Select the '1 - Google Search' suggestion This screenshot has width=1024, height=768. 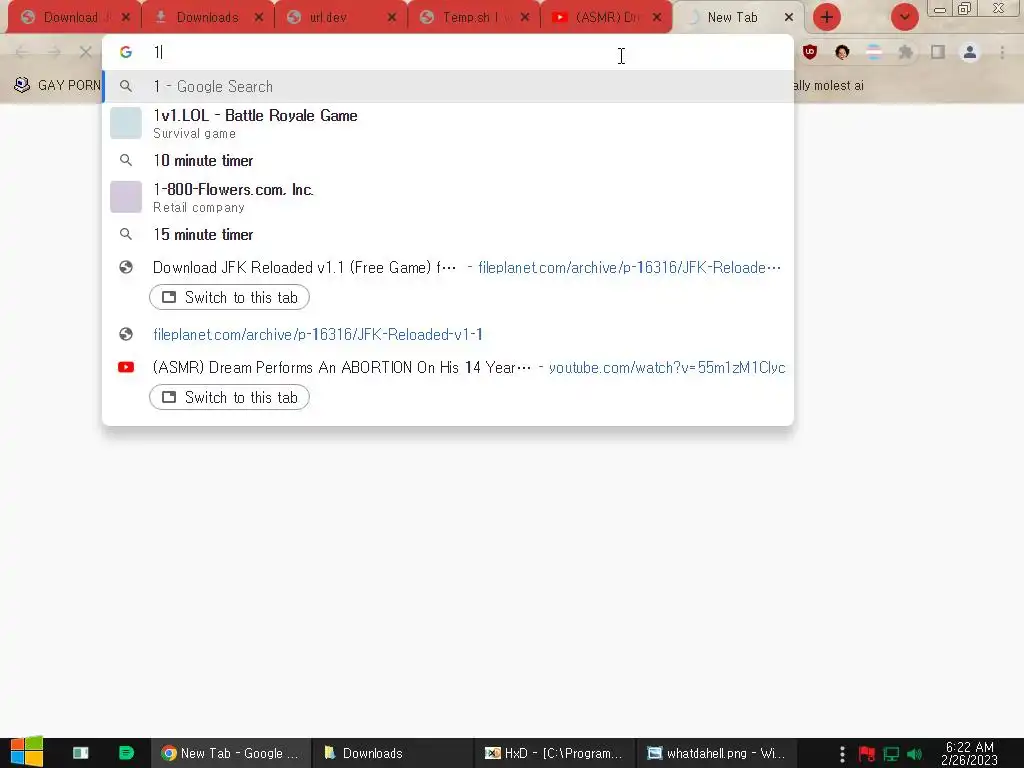coord(448,86)
